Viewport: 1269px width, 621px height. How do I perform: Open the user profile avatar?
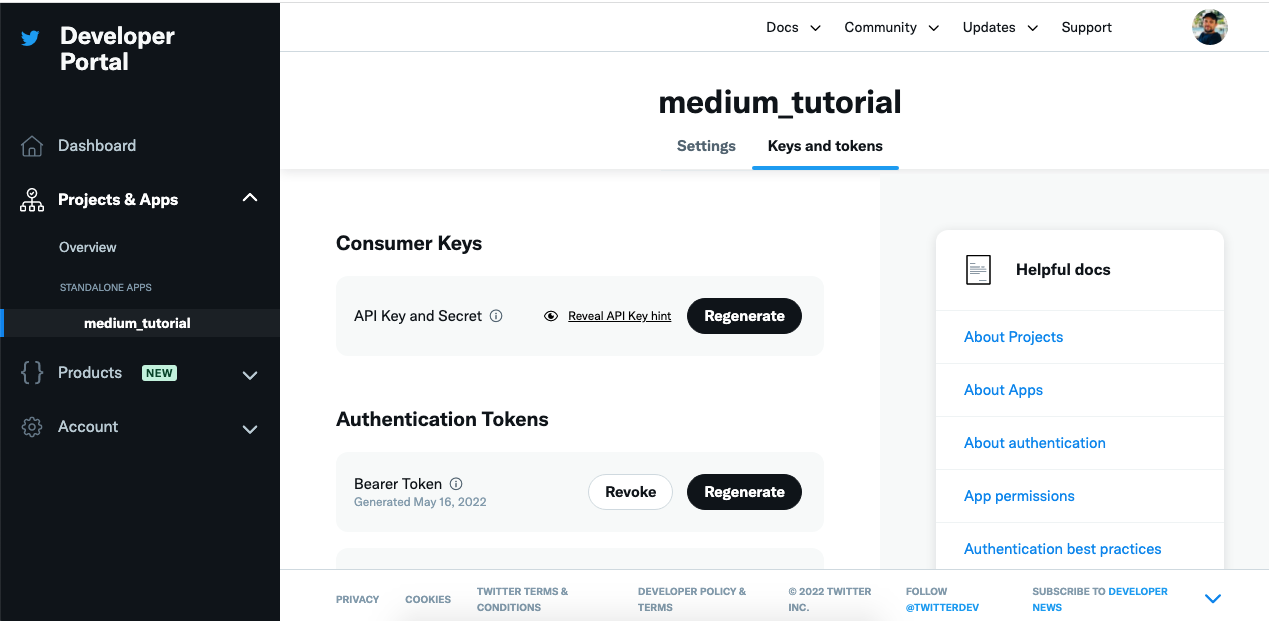tap(1210, 27)
